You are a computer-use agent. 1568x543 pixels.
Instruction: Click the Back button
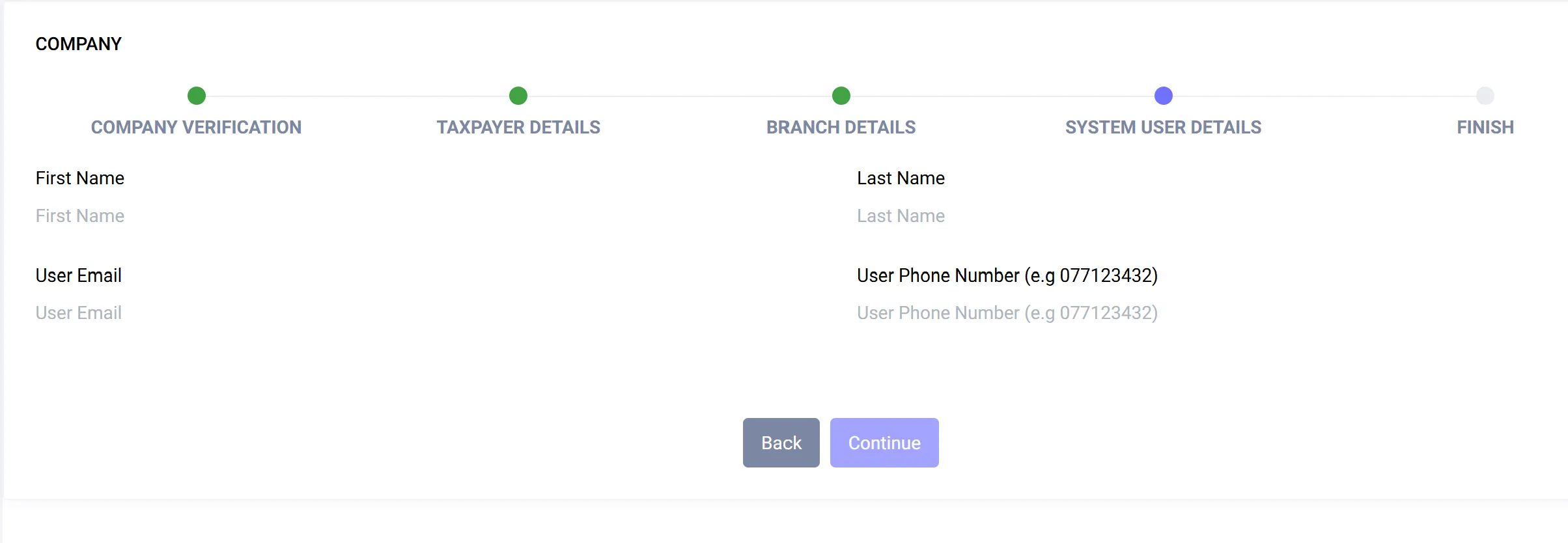(781, 443)
